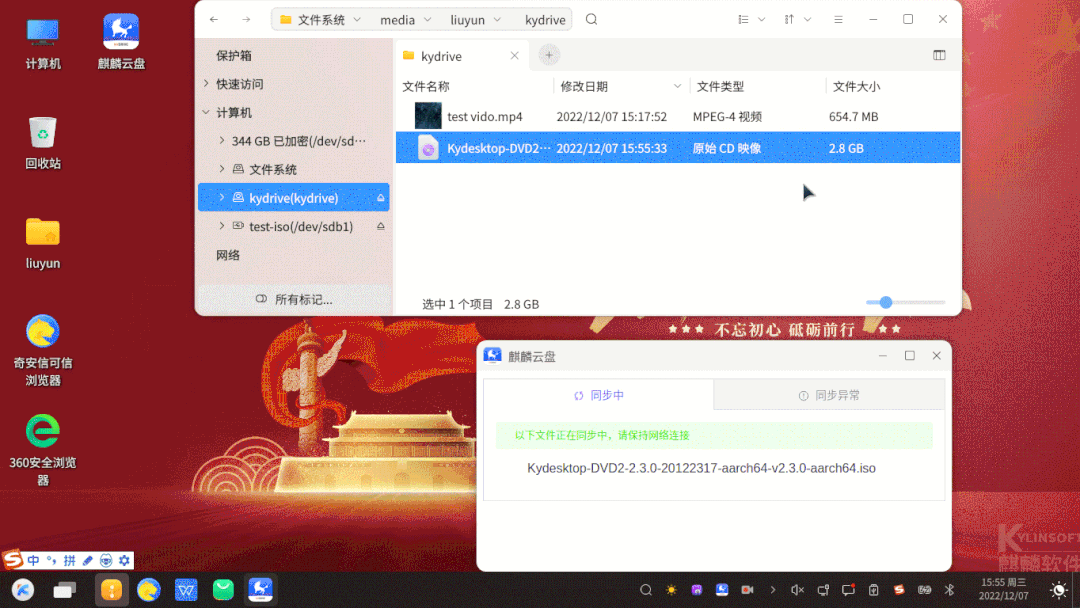
Task: Open the file manager search icon
Action: click(592, 19)
